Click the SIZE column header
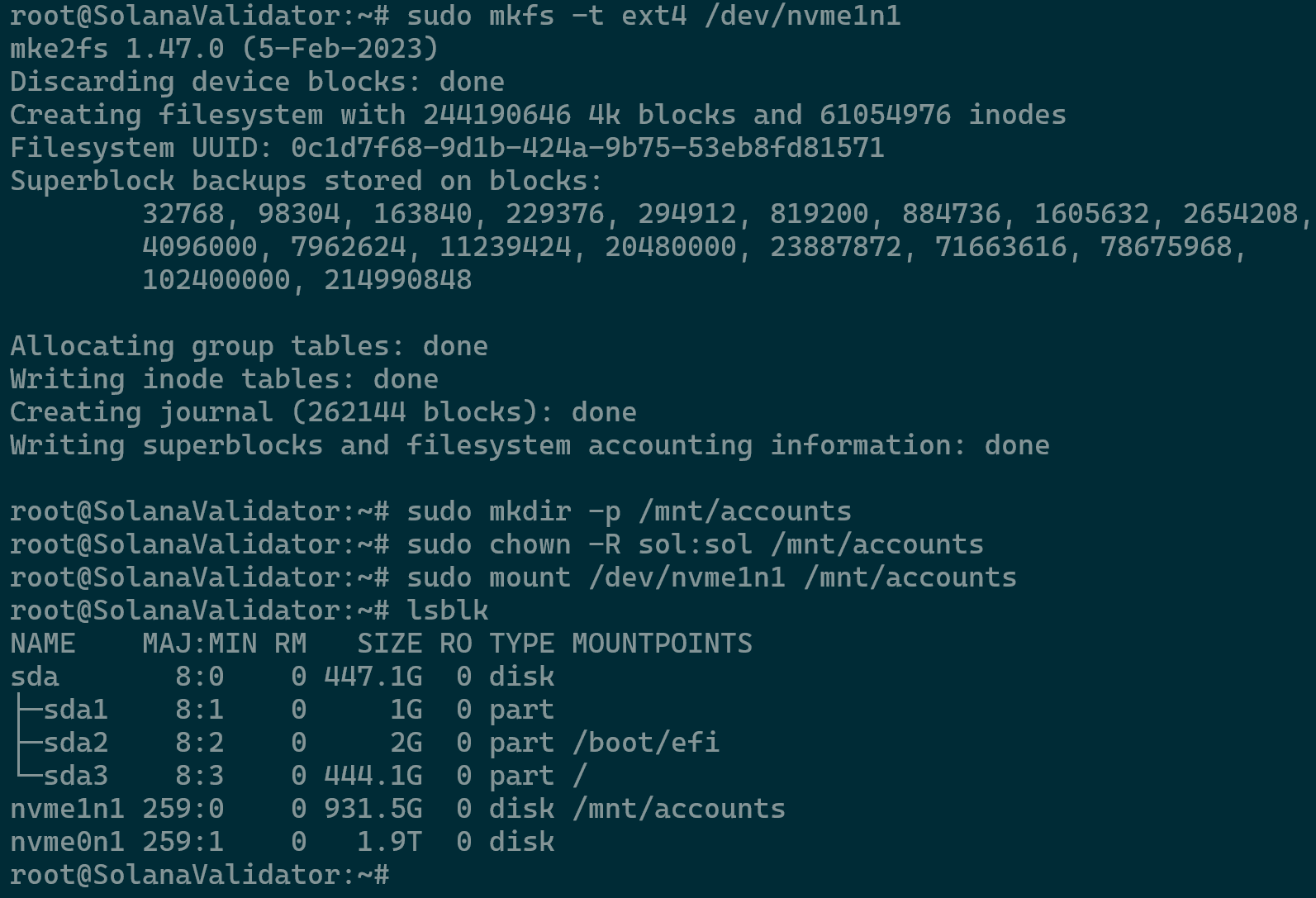Viewport: 1316px width, 898px height. click(x=389, y=644)
